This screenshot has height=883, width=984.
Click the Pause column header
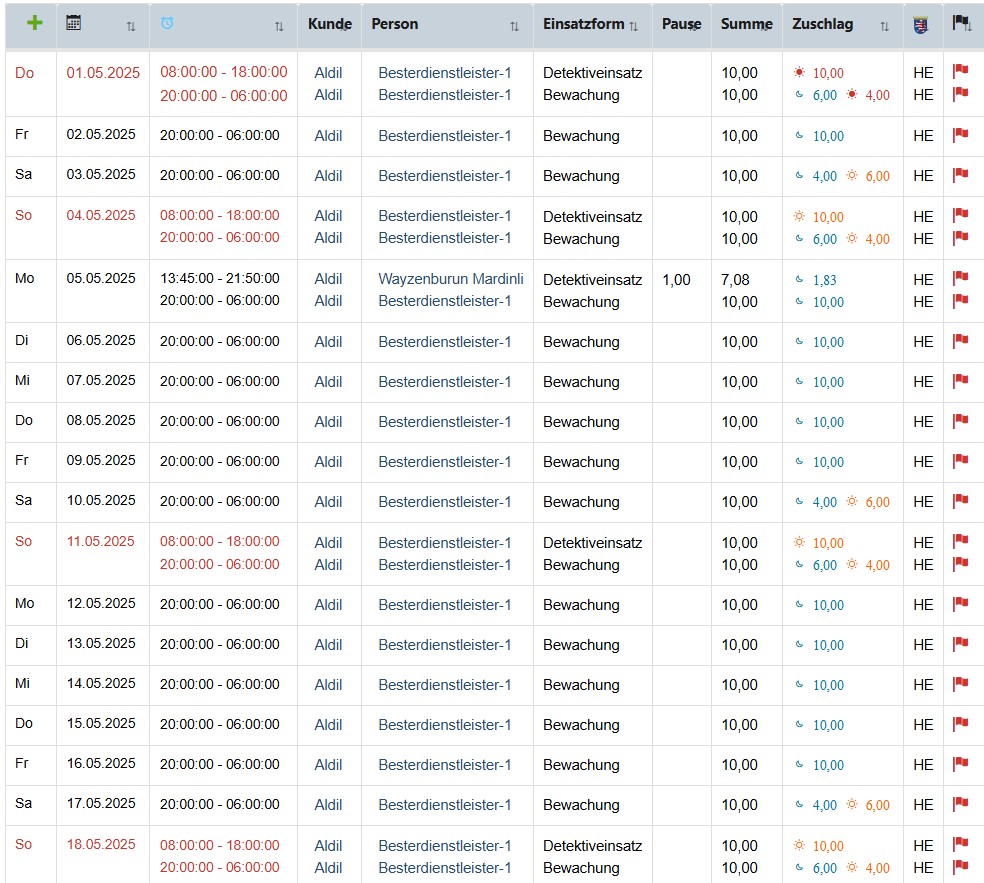[x=682, y=24]
